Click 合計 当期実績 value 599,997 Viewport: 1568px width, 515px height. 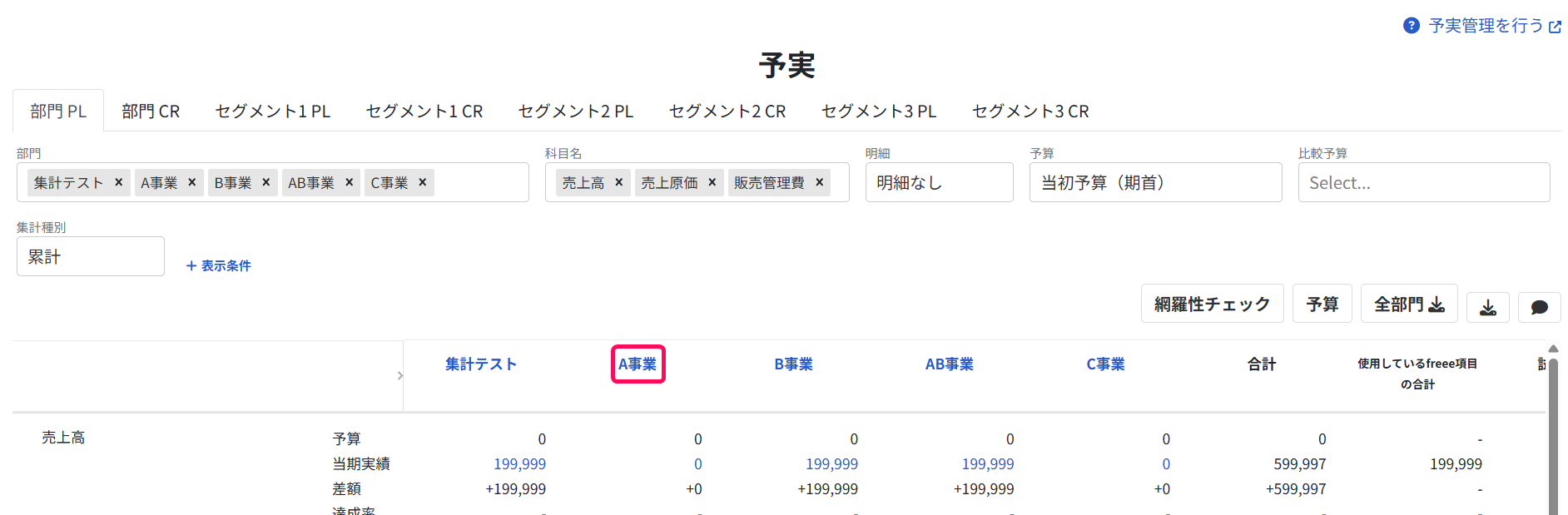[x=1300, y=464]
